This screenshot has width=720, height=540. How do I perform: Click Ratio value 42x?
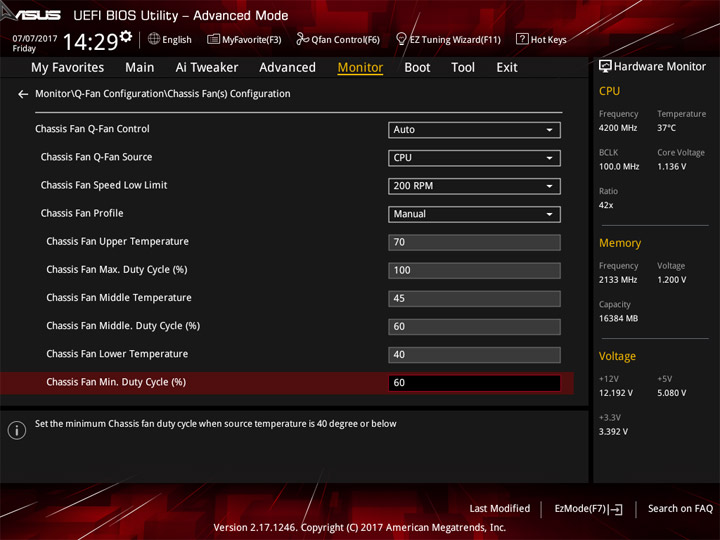tap(606, 205)
